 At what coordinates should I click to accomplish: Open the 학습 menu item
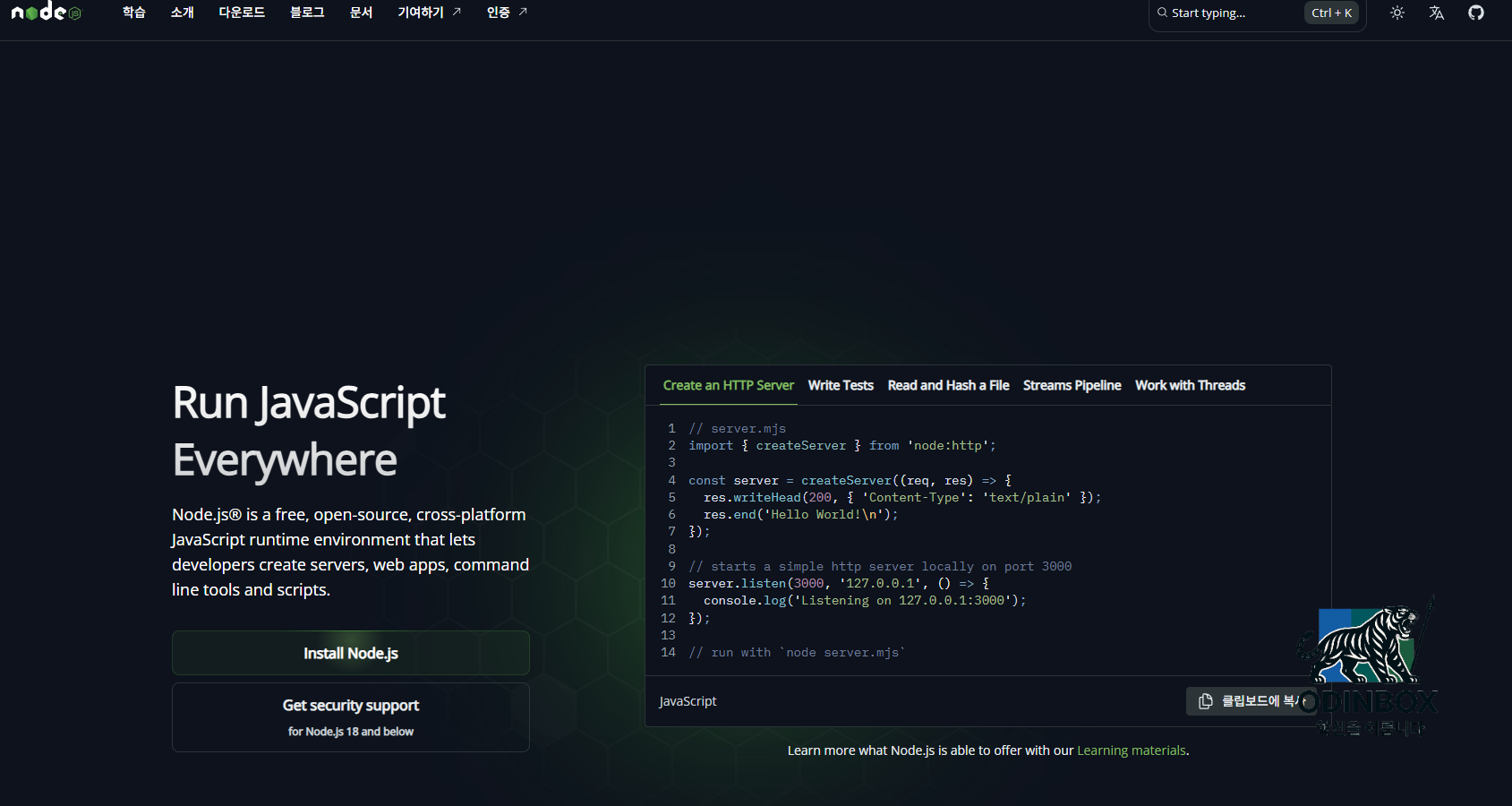pos(134,13)
